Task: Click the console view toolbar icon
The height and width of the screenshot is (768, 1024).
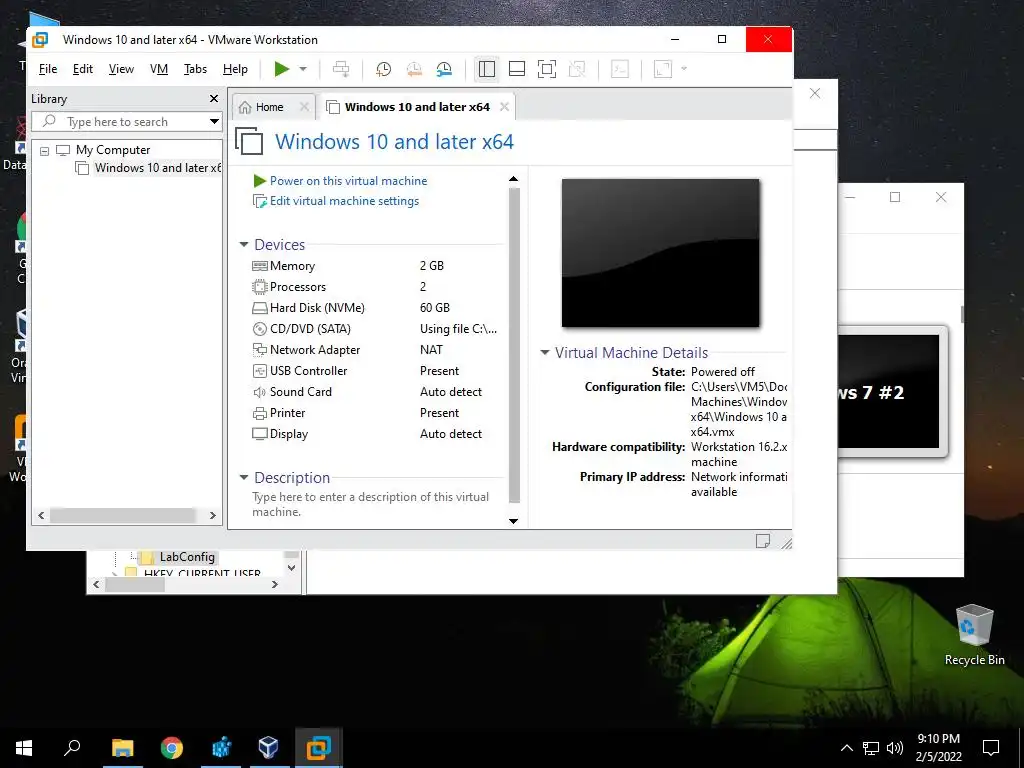Action: [620, 69]
